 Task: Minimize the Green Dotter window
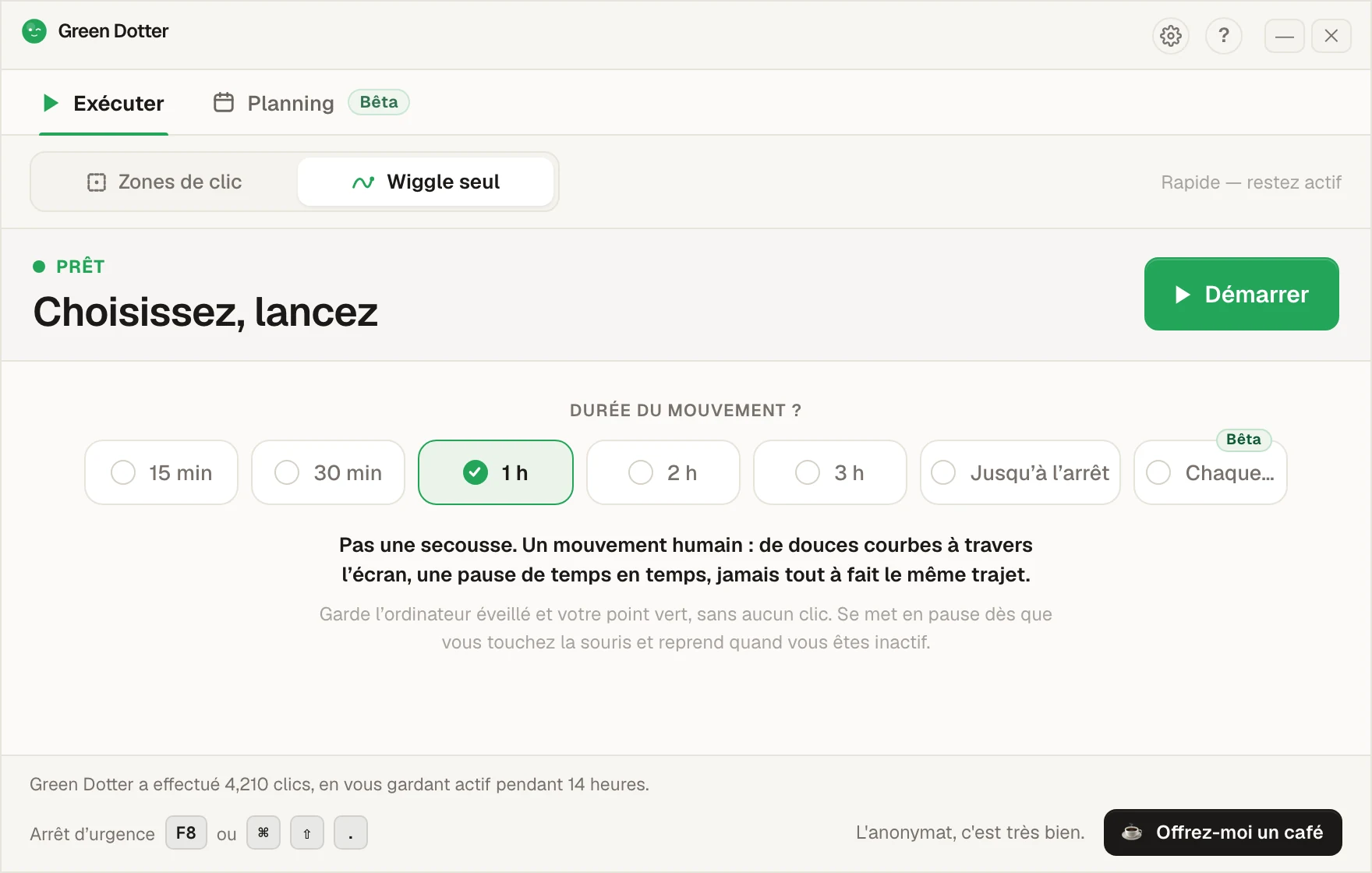(1284, 36)
